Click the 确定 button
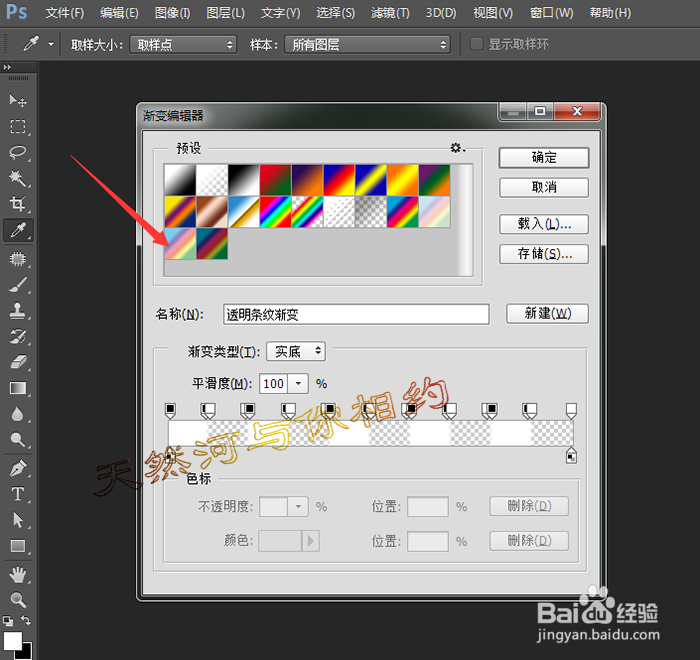The image size is (700, 660). pyautogui.click(x=544, y=158)
